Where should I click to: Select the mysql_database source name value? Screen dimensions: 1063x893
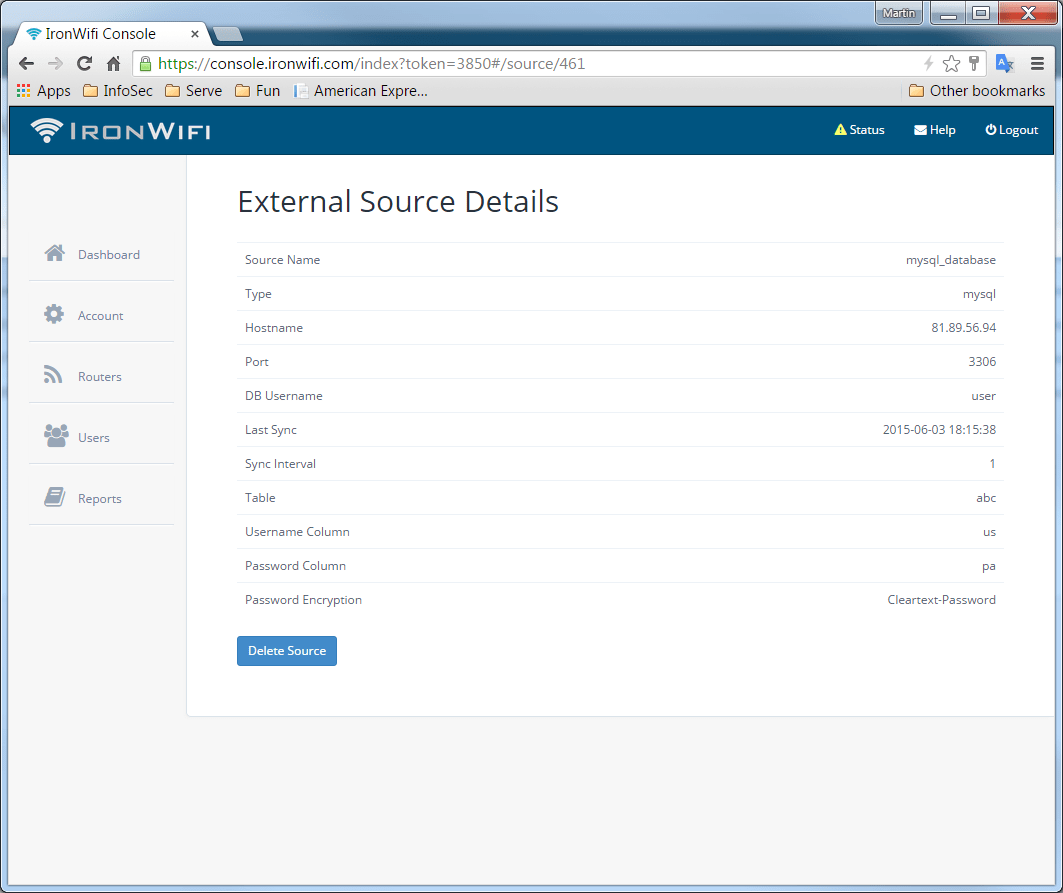[950, 260]
